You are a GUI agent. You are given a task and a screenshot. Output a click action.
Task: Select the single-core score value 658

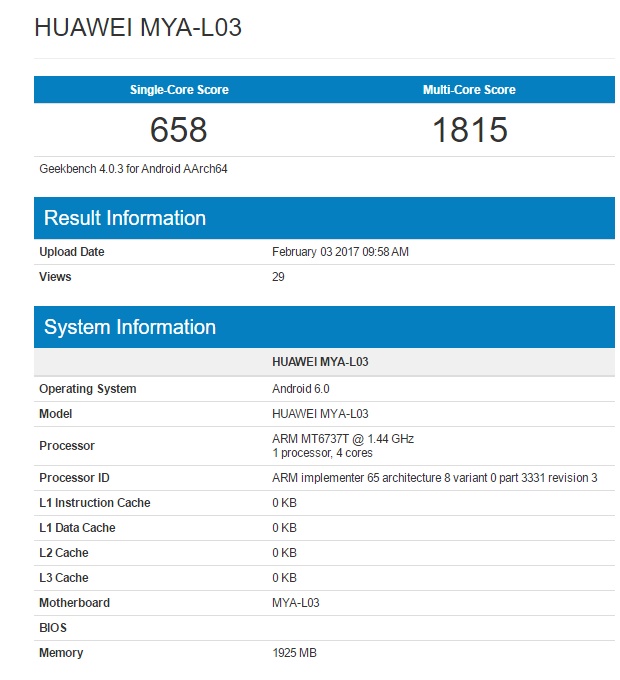(179, 129)
